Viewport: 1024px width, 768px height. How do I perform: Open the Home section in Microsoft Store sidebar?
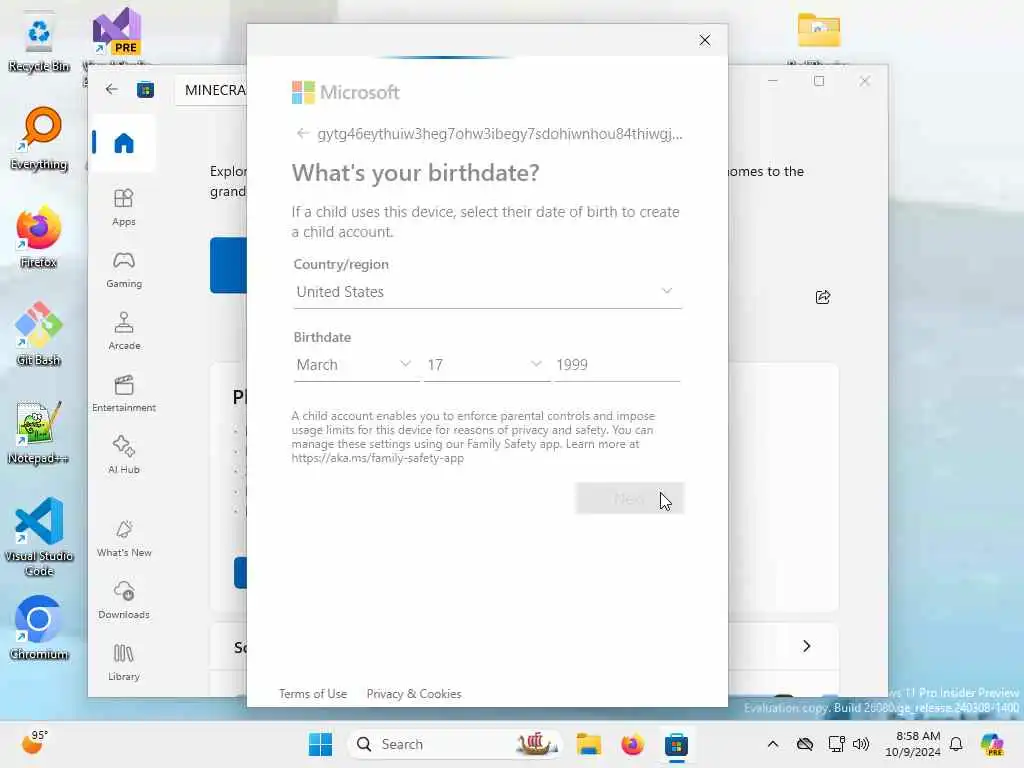[123, 143]
